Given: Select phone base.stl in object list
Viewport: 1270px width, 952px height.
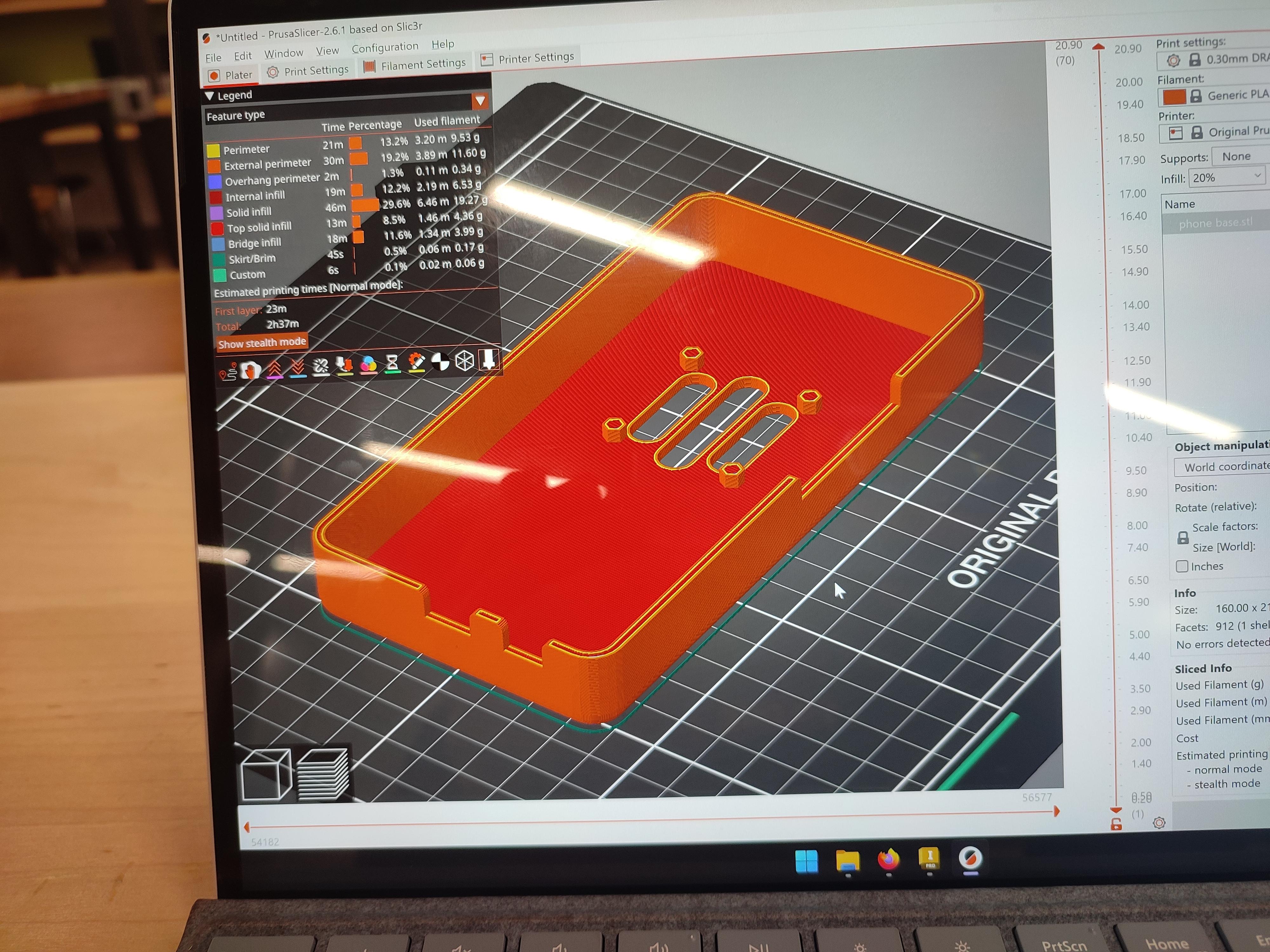Looking at the screenshot, I should 1216,223.
